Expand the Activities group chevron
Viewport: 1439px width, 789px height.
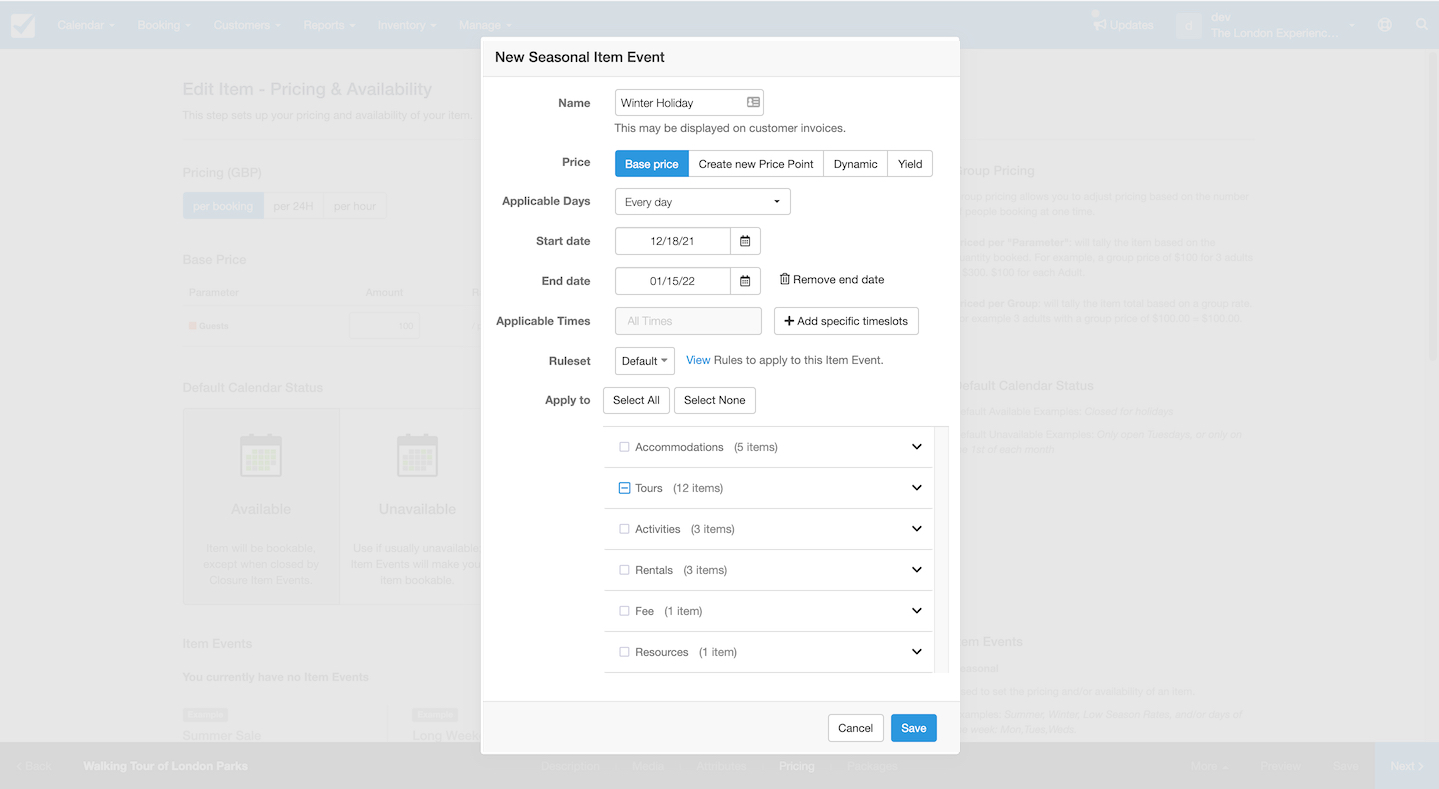click(x=917, y=529)
